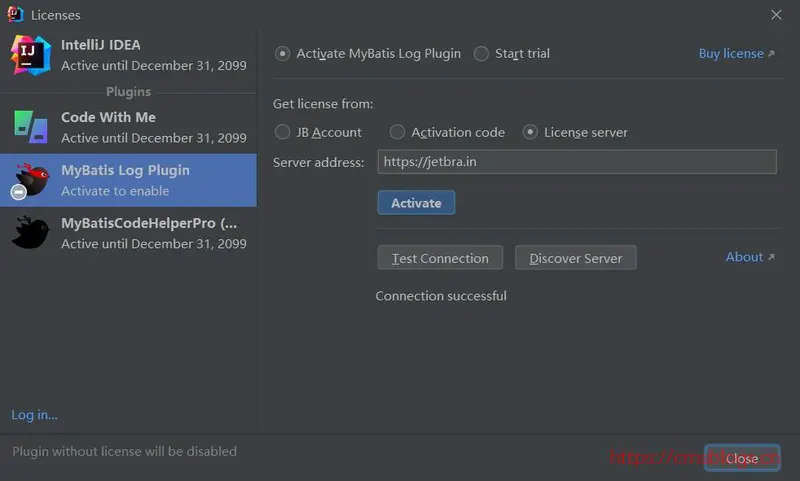The height and width of the screenshot is (481, 800).
Task: Select IntelliJ IDEA in the product list
Action: [128, 54]
